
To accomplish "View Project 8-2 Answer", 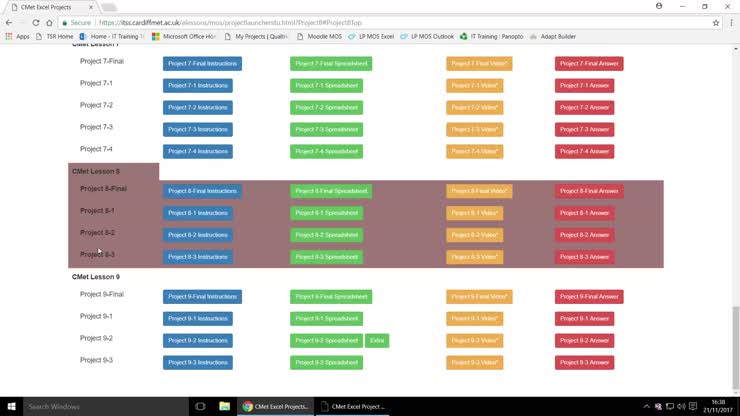I will [x=584, y=235].
